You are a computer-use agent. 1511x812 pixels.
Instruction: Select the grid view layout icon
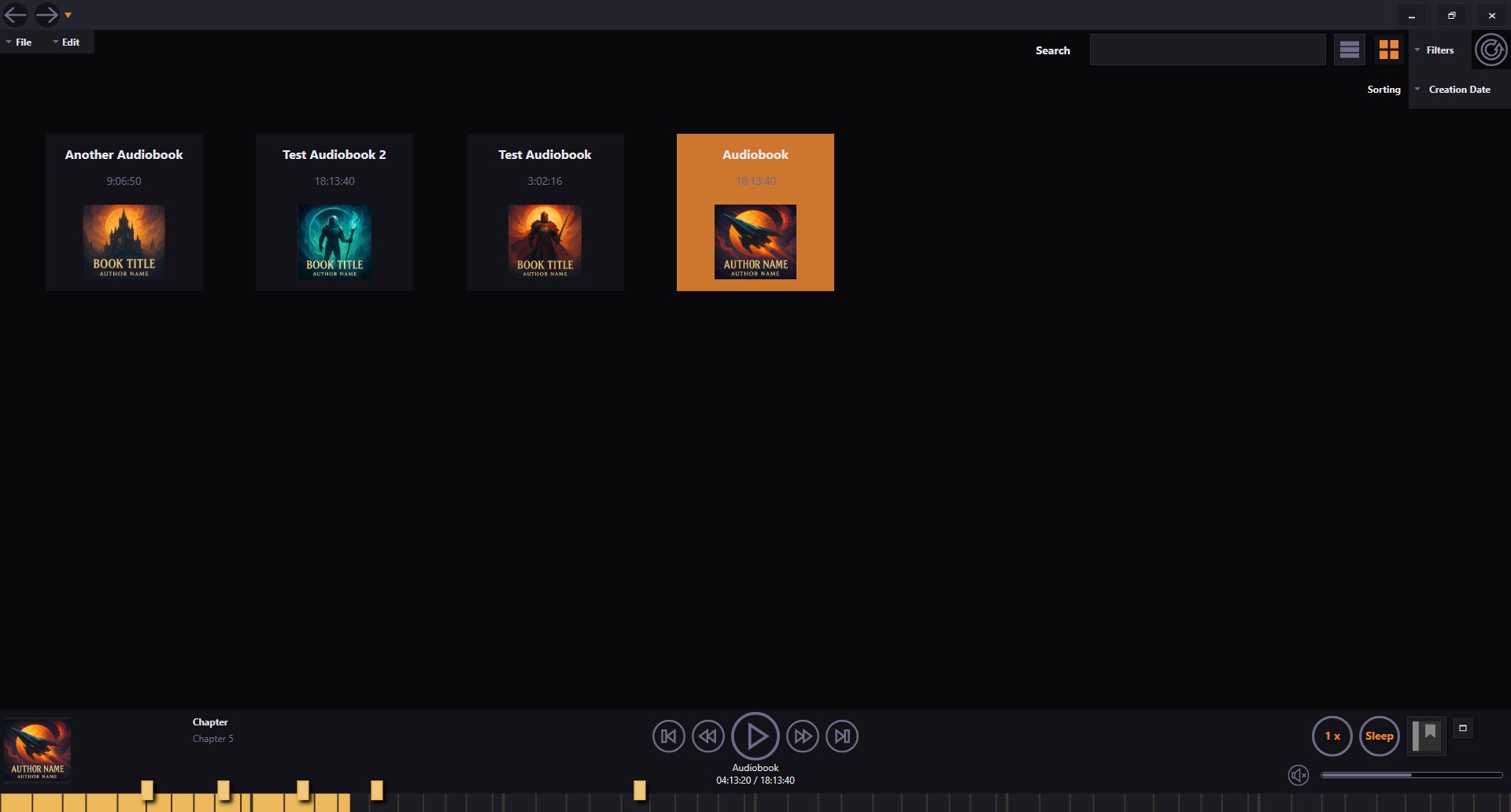click(x=1389, y=49)
